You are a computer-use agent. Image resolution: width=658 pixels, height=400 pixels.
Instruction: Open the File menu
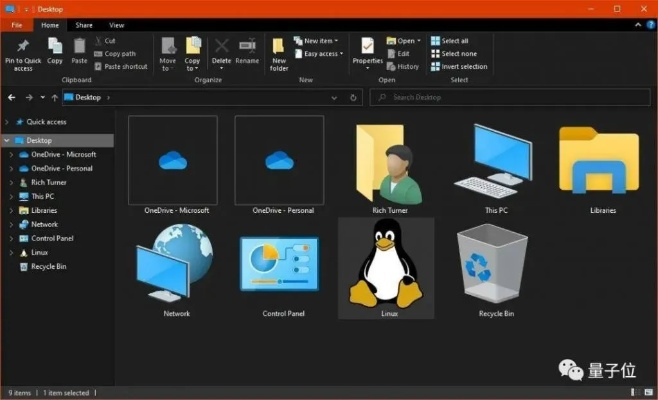point(17,24)
